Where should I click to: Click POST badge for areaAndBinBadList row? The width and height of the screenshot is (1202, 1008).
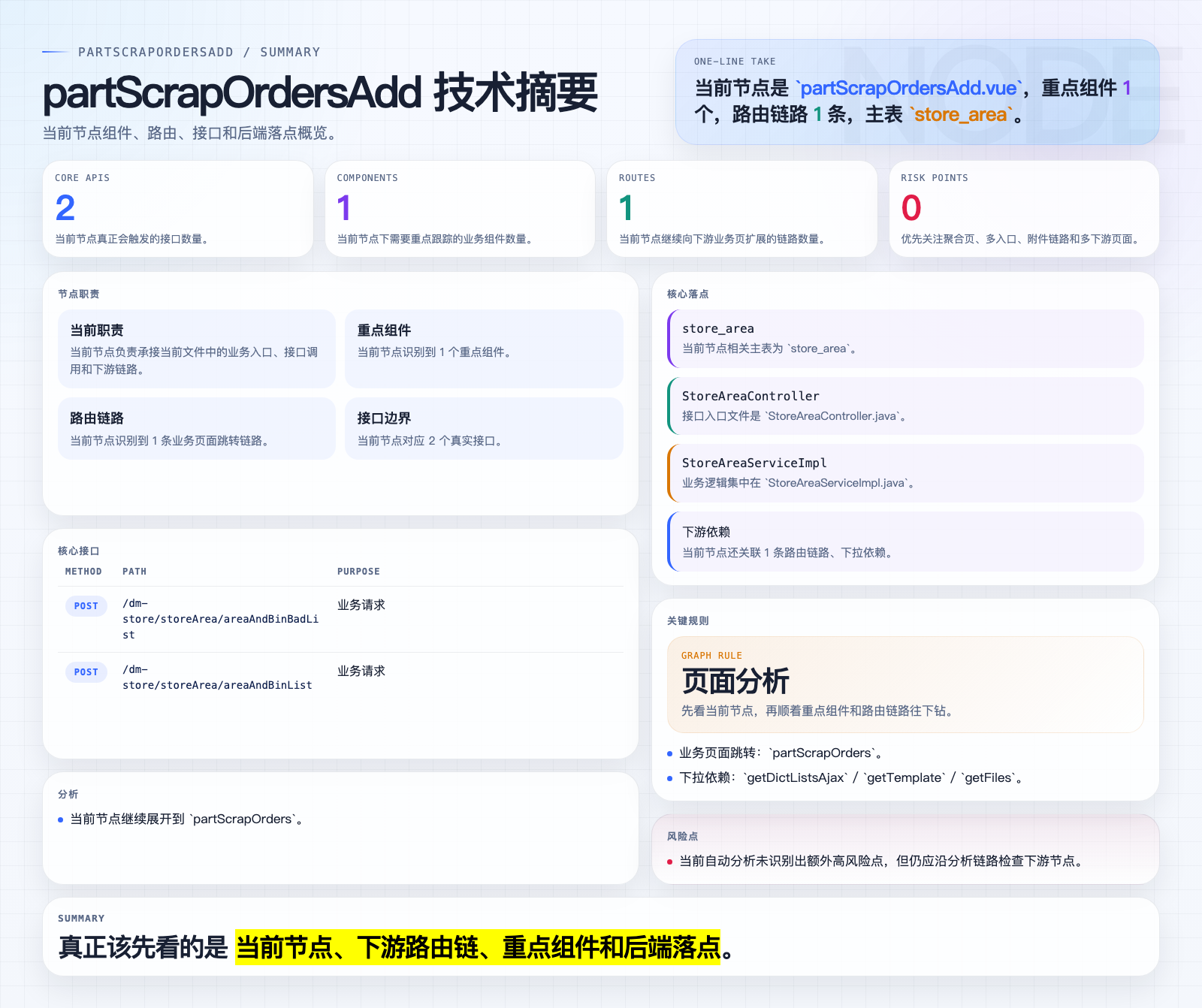86,605
